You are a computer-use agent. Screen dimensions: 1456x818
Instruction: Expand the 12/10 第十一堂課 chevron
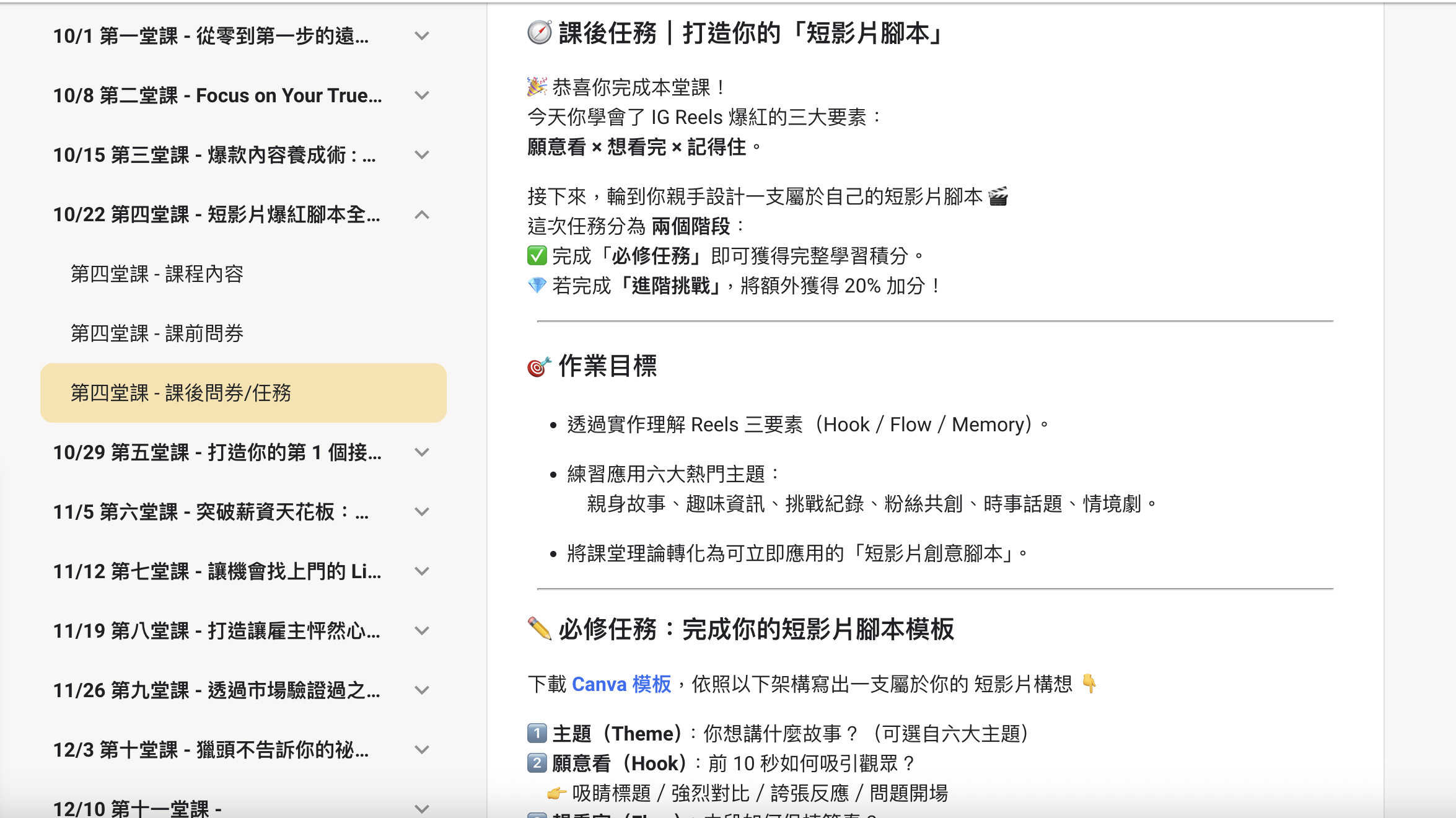pyautogui.click(x=422, y=808)
